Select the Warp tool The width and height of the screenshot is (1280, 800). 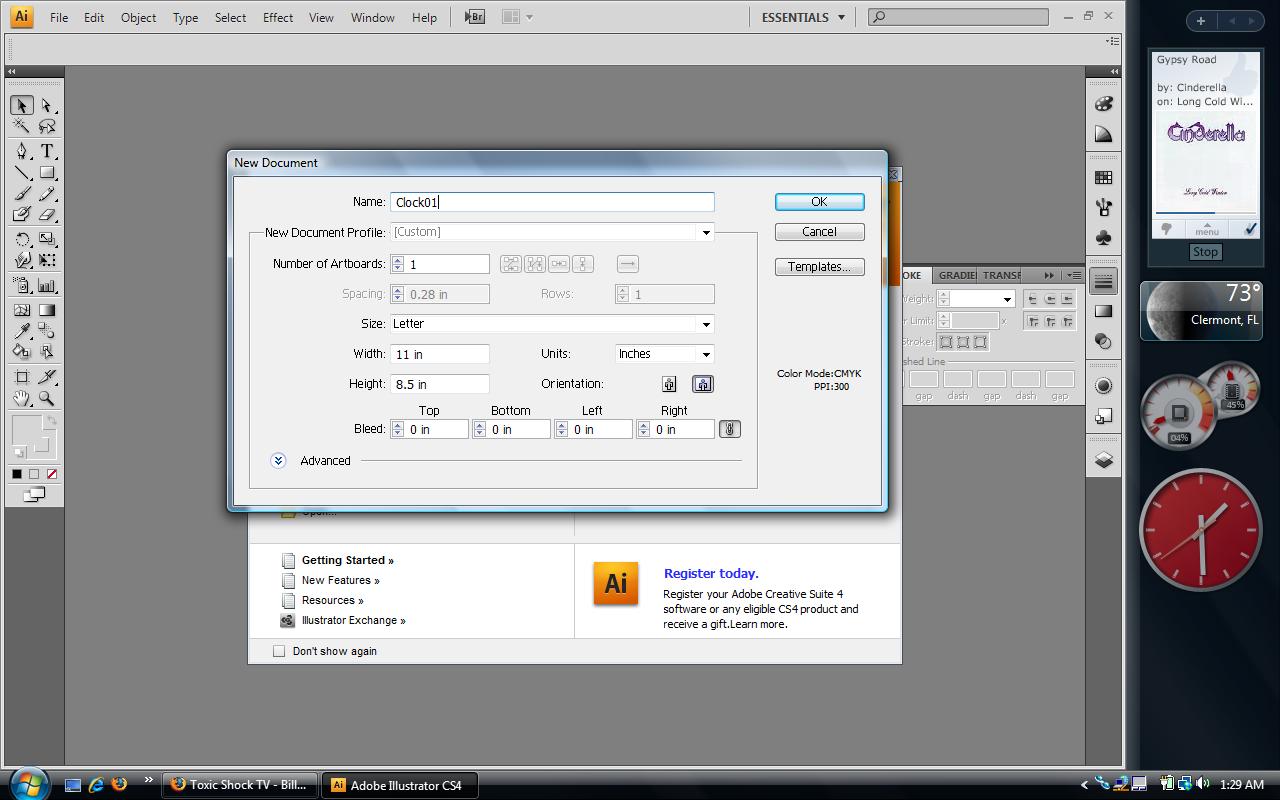(x=22, y=260)
